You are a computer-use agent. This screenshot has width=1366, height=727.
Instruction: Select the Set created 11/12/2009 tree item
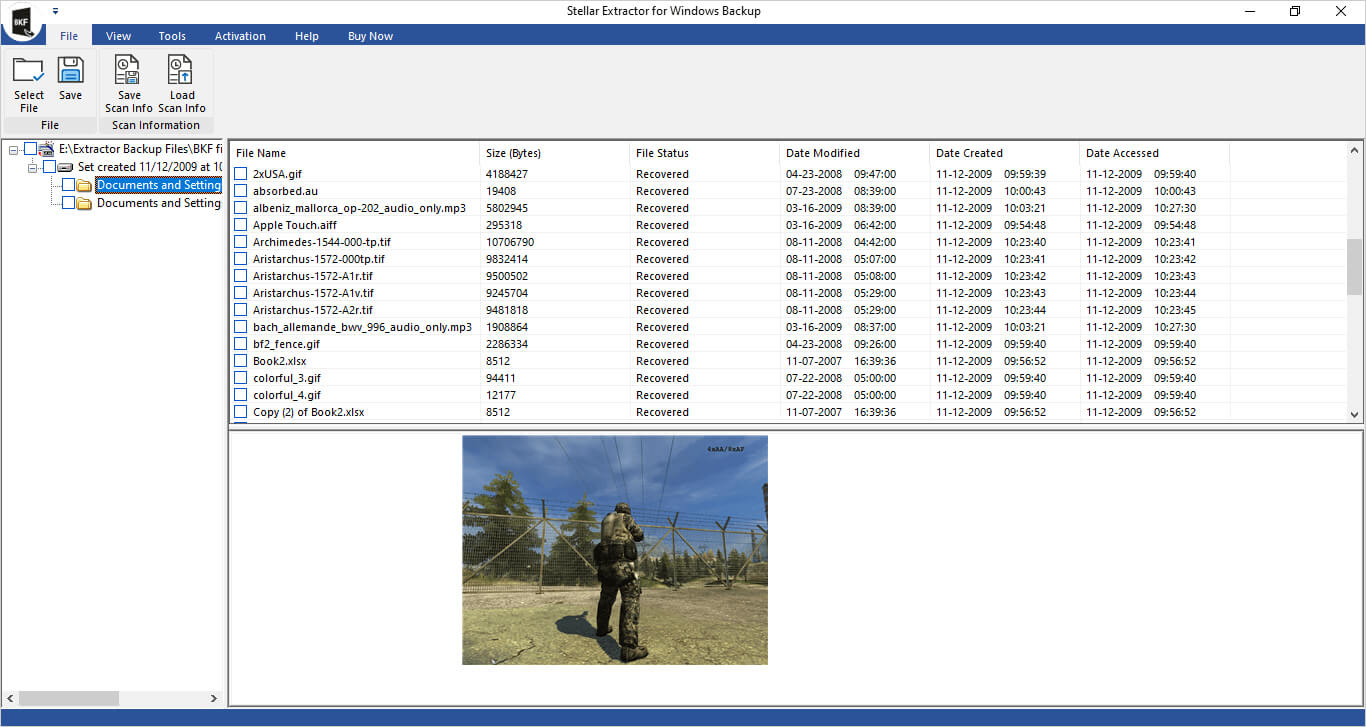tap(150, 167)
